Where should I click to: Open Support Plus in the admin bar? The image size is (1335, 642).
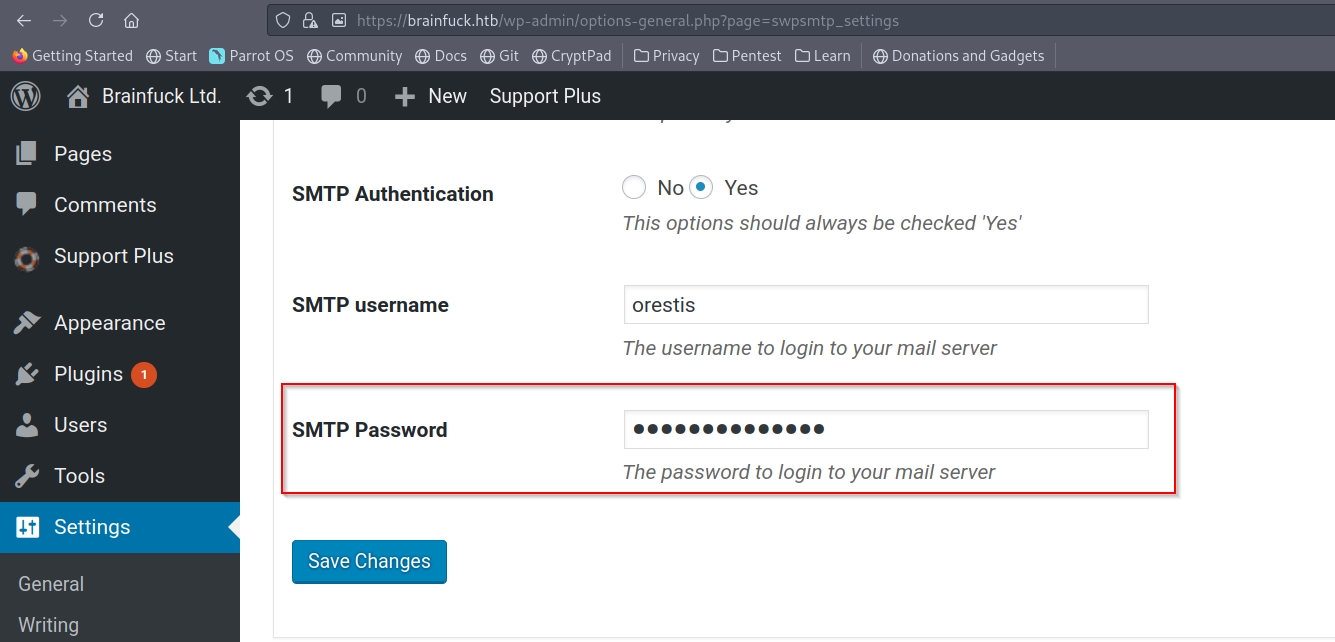pos(545,96)
